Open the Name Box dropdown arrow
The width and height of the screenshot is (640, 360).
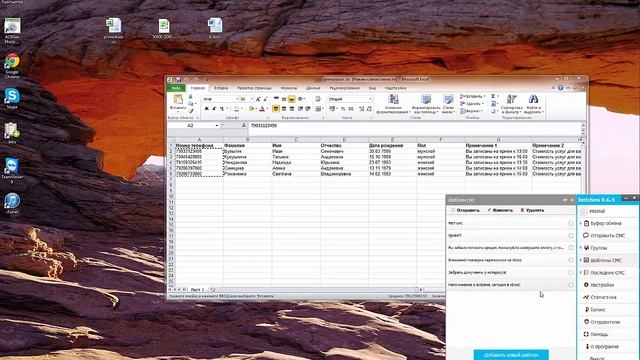pyautogui.click(x=217, y=125)
